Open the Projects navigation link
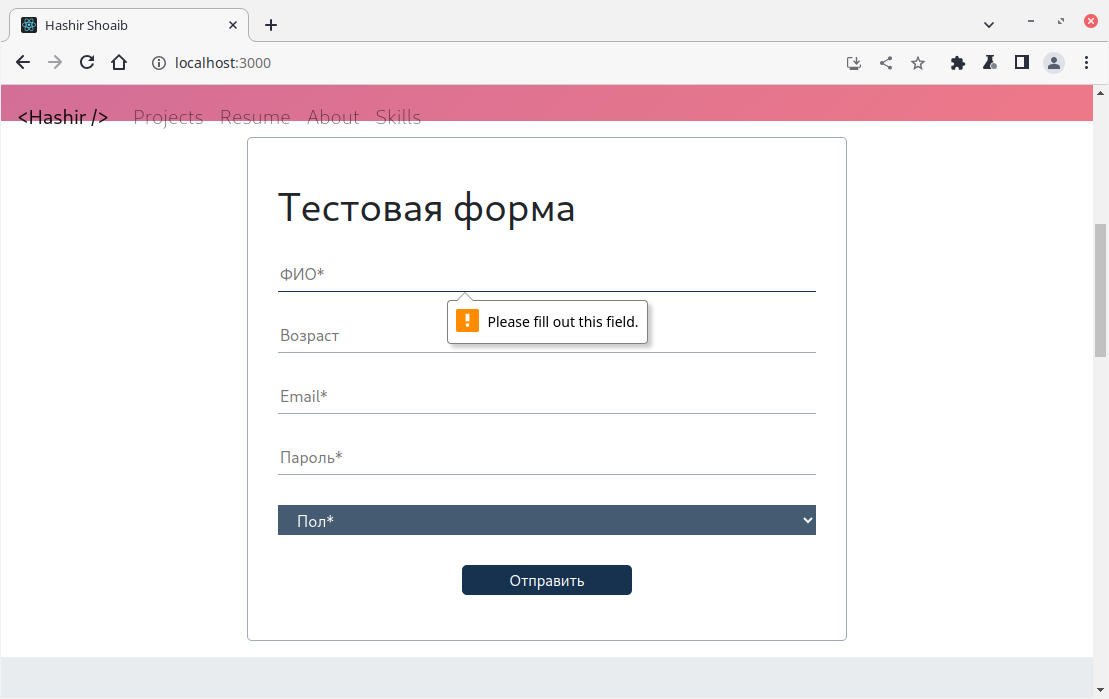Image resolution: width=1109 pixels, height=699 pixels. click(x=168, y=117)
